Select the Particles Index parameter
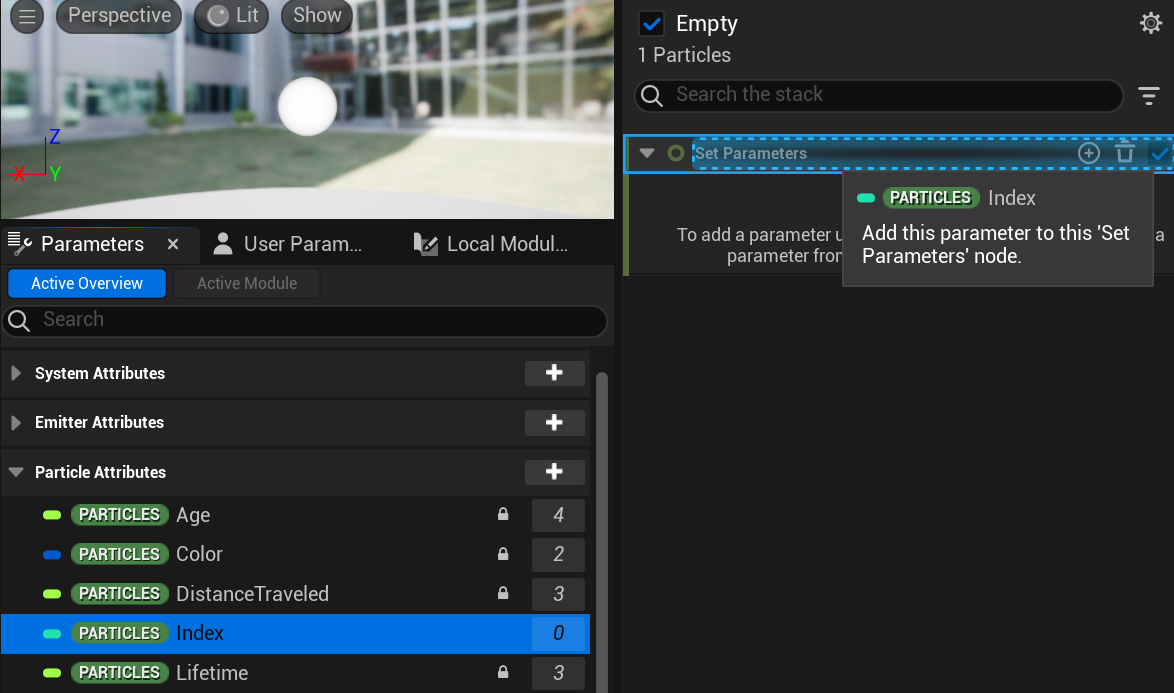1174x693 pixels. coord(296,634)
